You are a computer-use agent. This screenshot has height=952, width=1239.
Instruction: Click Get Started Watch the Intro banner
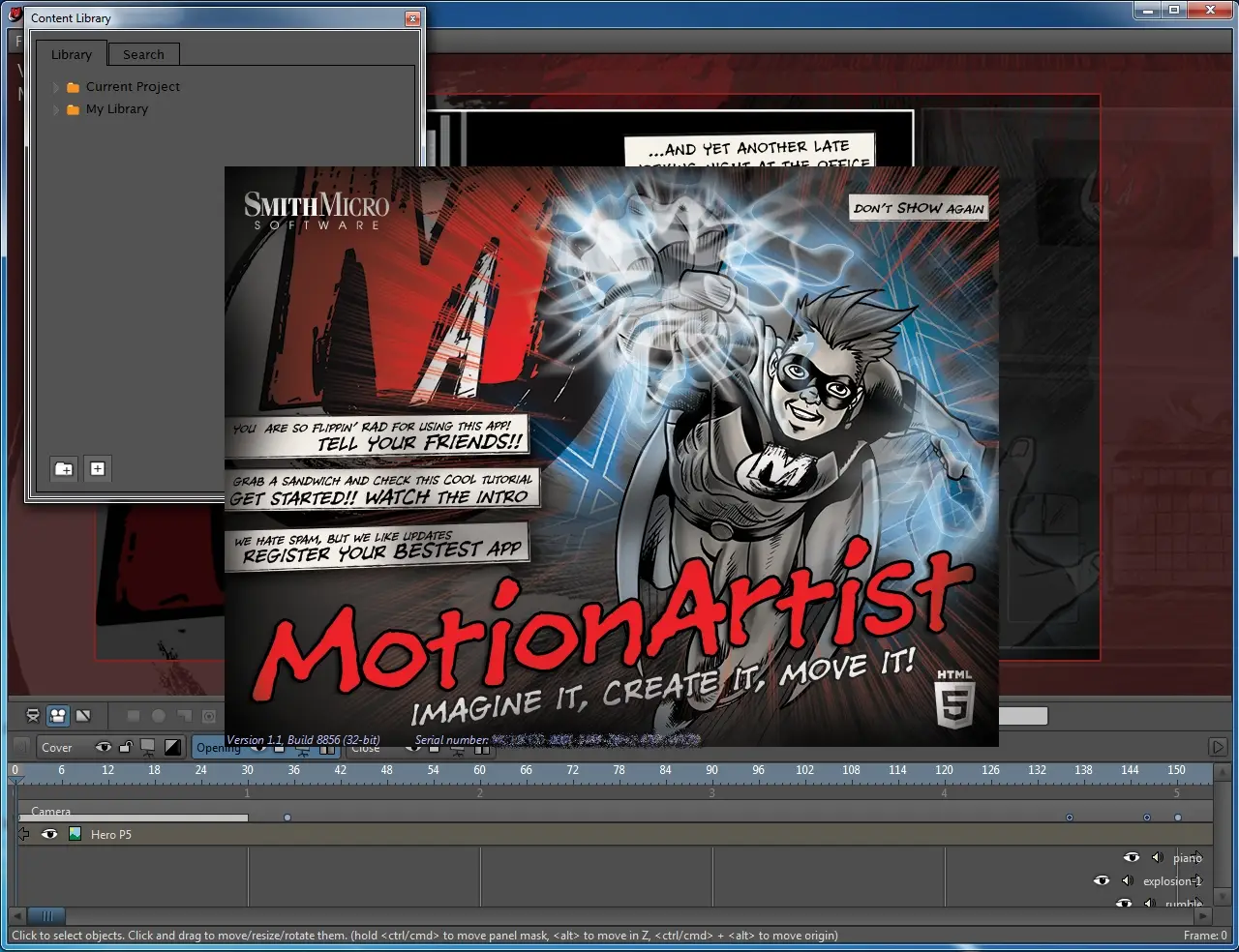tap(382, 490)
